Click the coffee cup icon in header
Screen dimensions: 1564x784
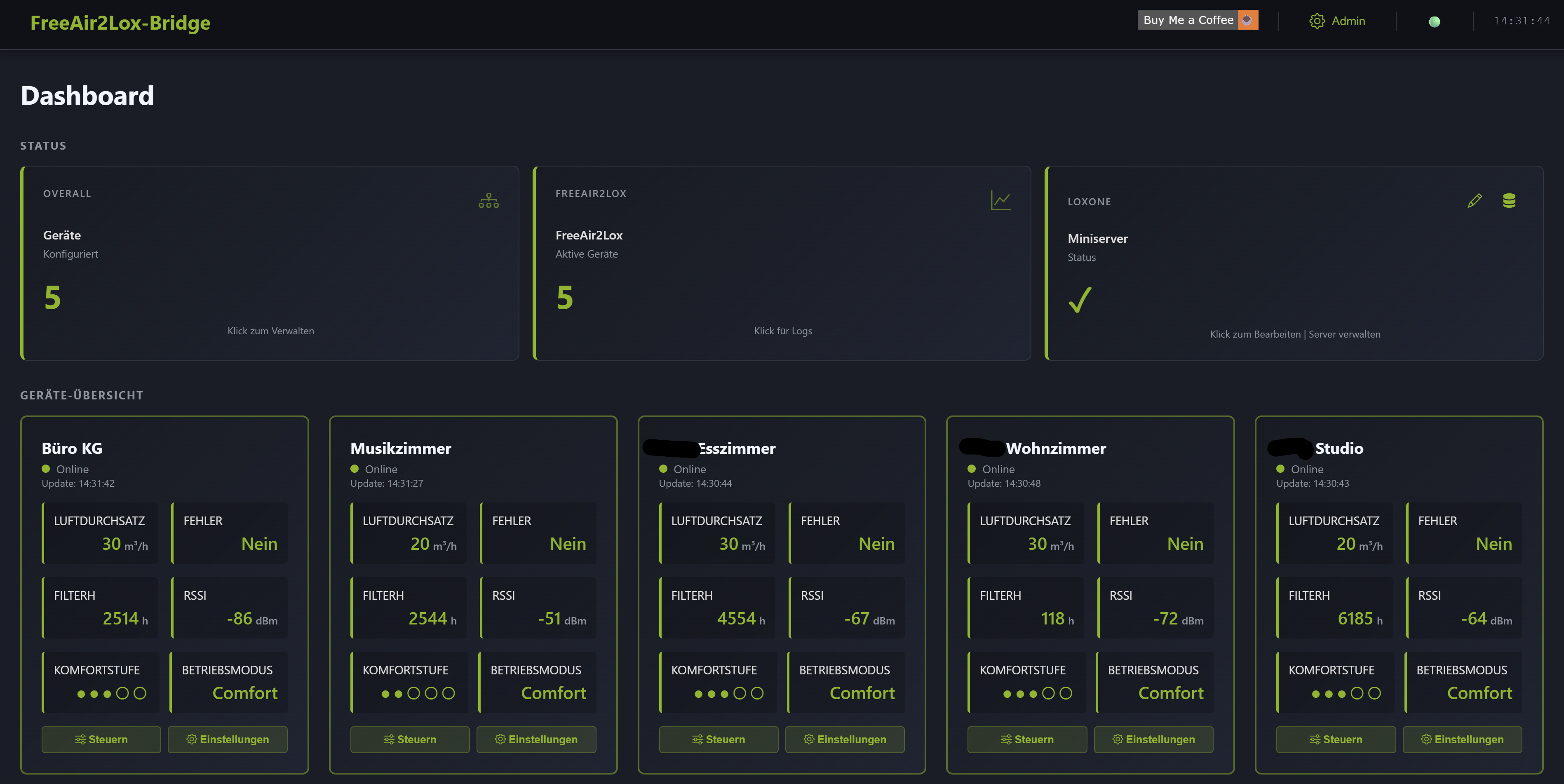(1247, 20)
